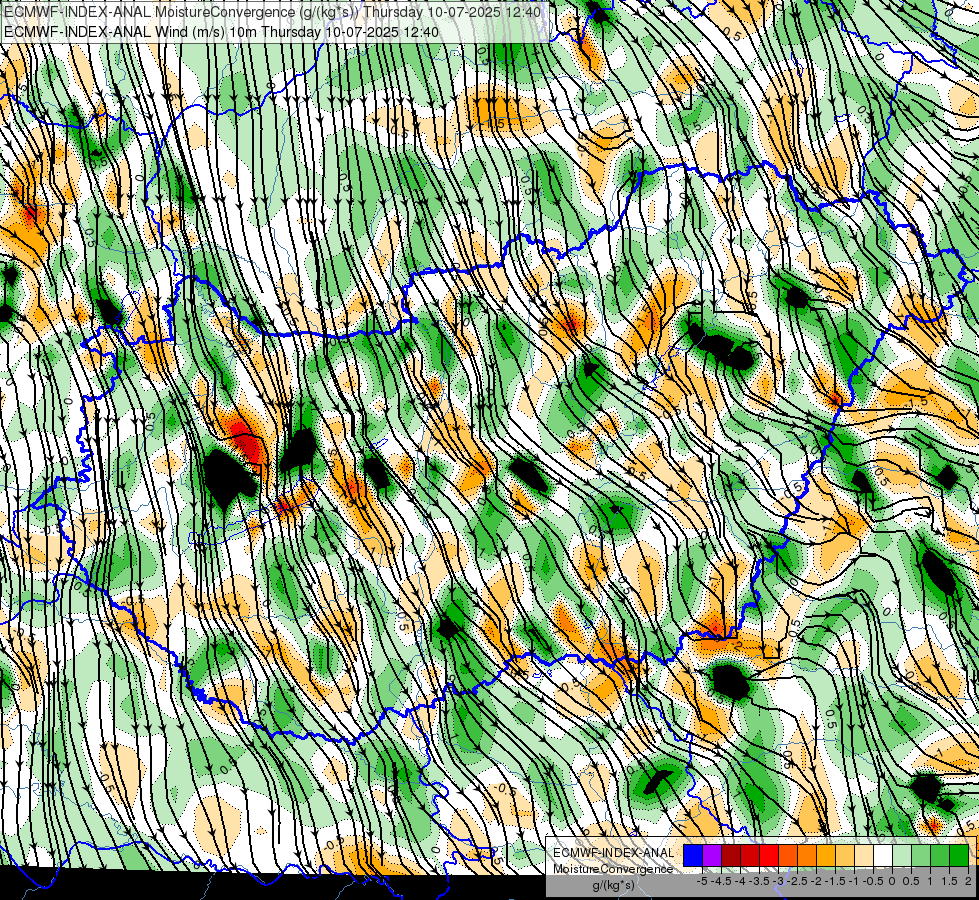Click the MoistureConvergence header line at top
Image resolution: width=979 pixels, height=900 pixels.
point(272,12)
